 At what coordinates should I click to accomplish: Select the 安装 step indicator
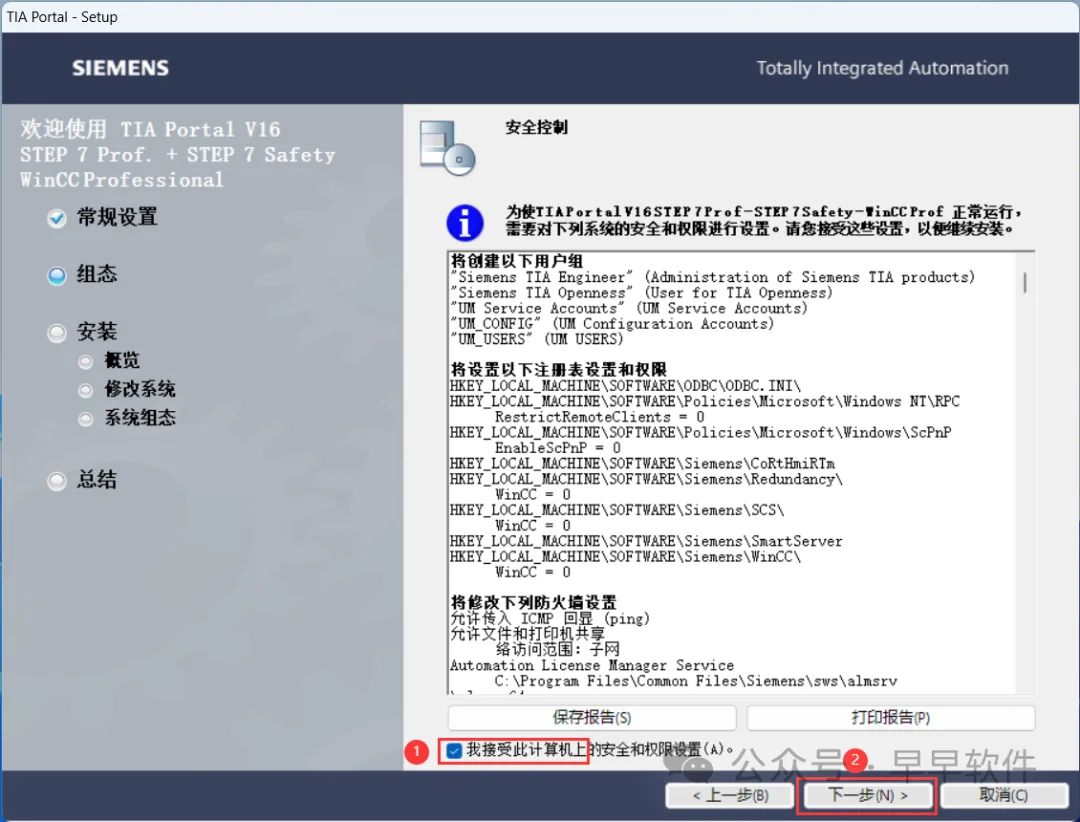(x=57, y=333)
